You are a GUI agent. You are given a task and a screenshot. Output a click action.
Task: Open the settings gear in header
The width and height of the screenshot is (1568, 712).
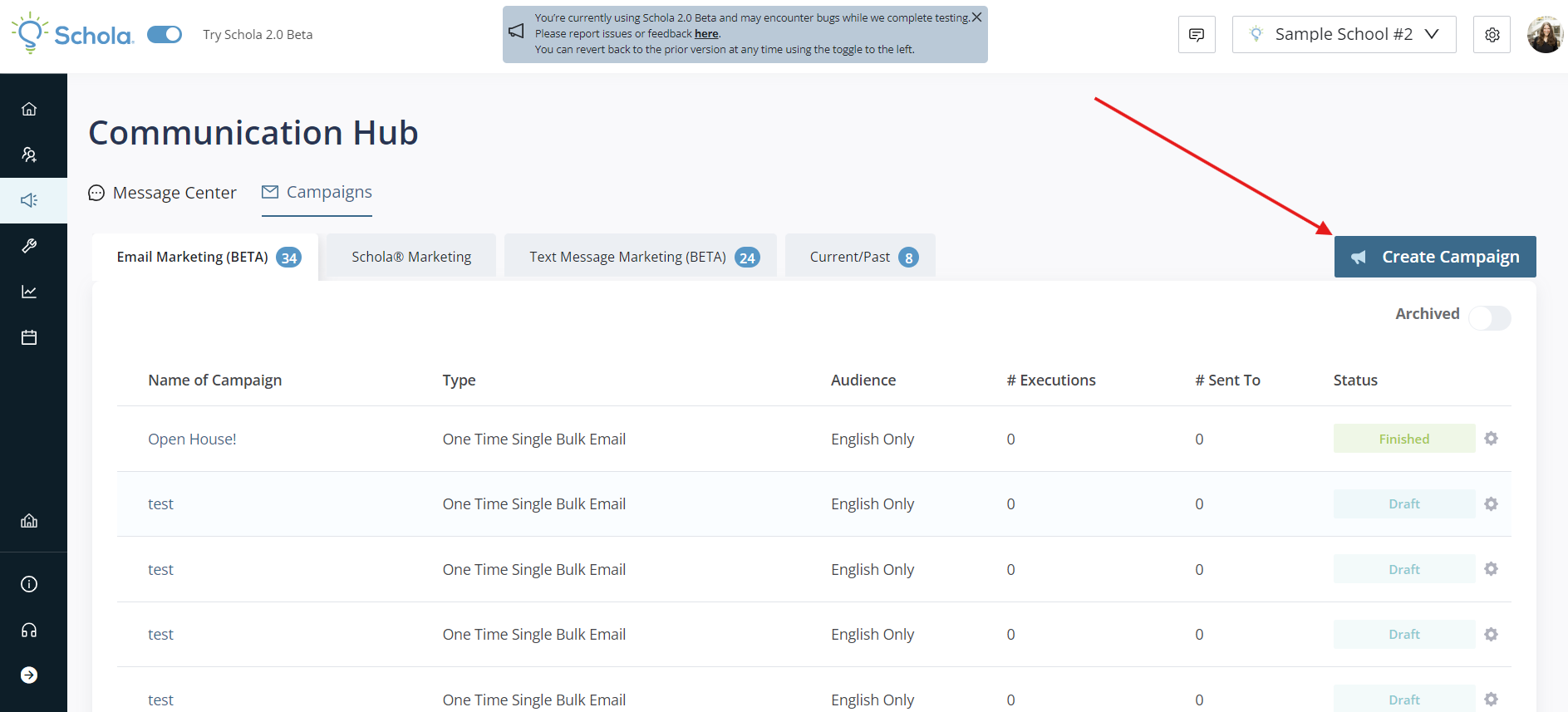tap(1492, 35)
